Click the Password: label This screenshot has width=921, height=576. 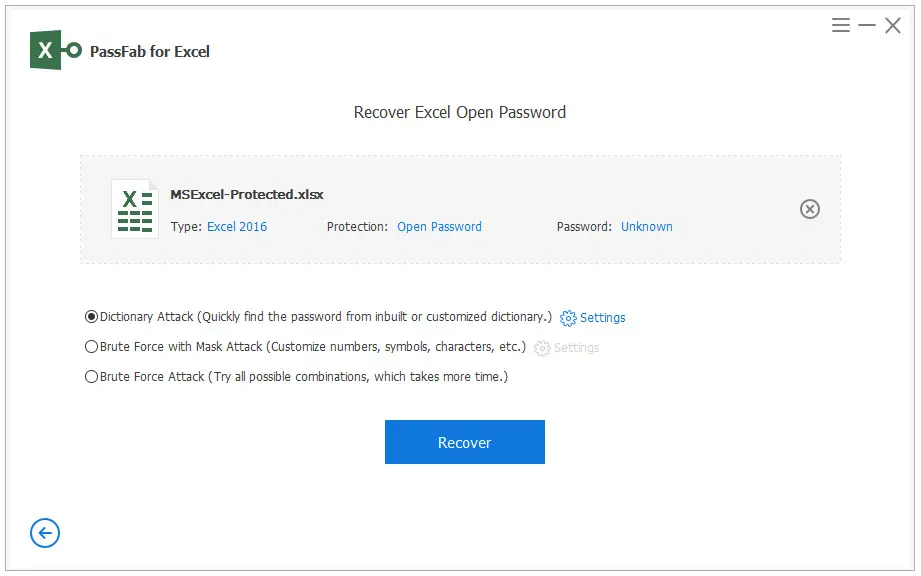click(x=584, y=227)
